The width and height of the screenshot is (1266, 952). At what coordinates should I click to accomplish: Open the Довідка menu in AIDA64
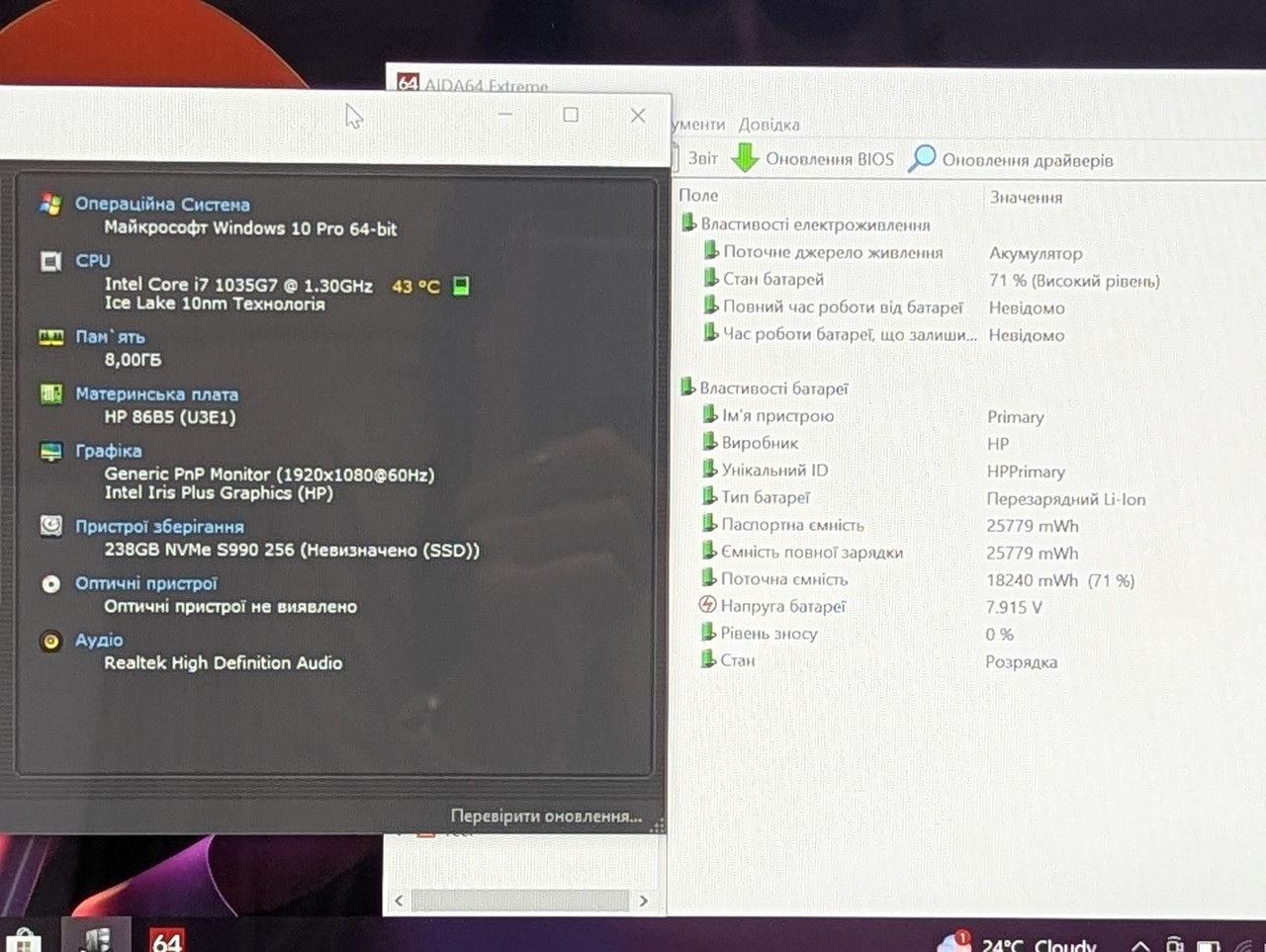[x=769, y=125]
